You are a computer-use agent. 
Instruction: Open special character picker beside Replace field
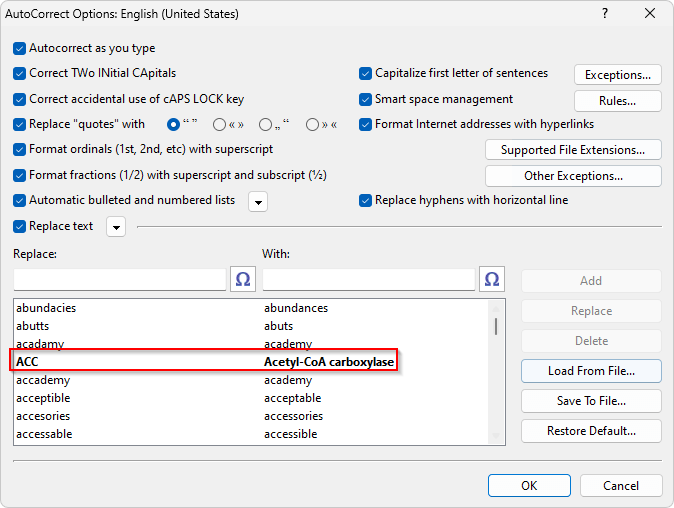click(243, 279)
